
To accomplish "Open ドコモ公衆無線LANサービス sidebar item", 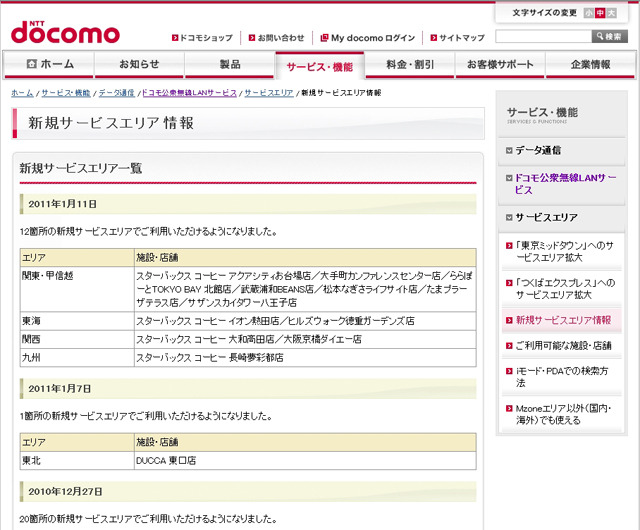I will click(565, 184).
